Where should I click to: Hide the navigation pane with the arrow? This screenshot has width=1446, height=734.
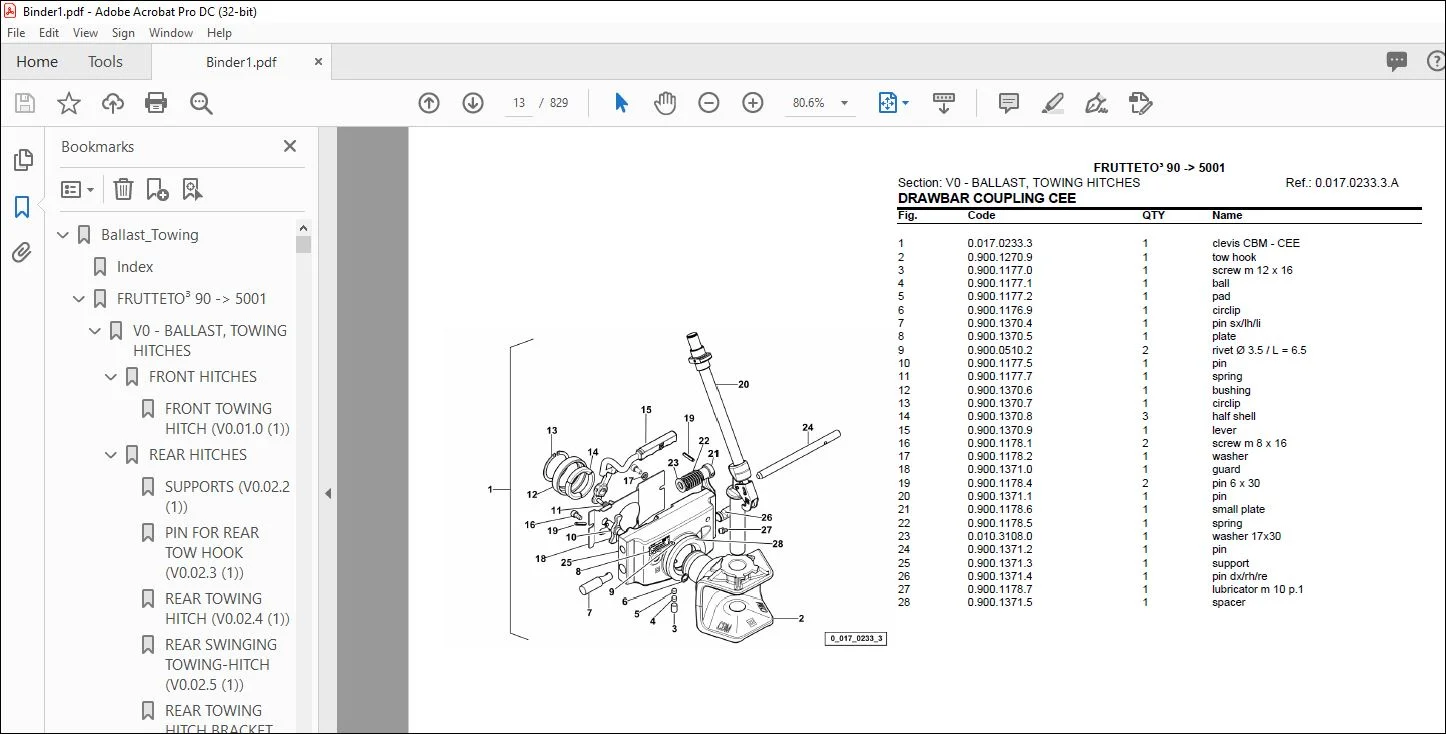pyautogui.click(x=328, y=493)
